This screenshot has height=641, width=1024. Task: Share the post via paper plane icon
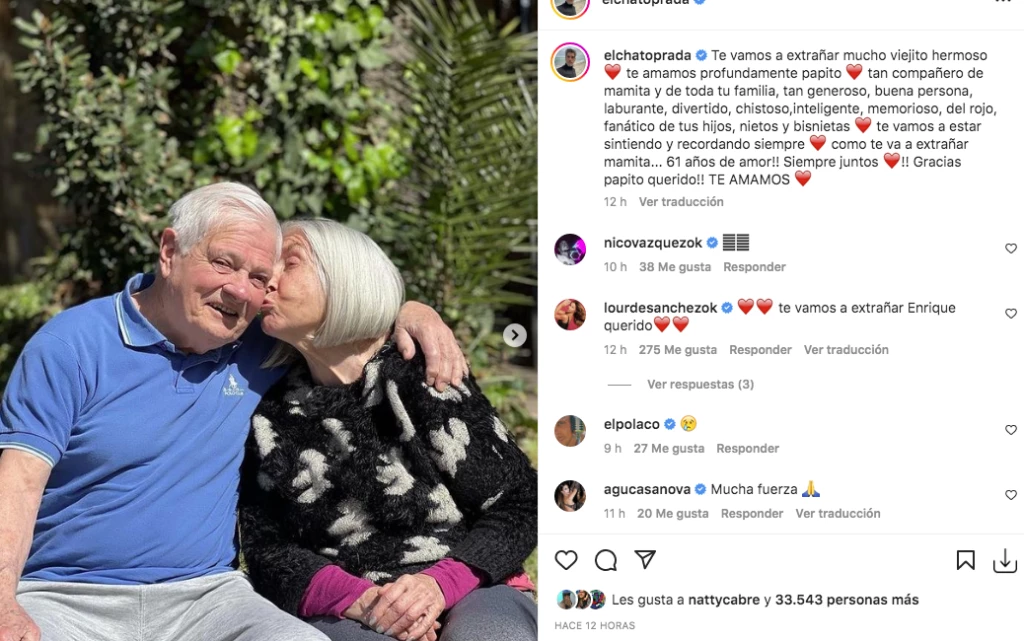coord(645,559)
